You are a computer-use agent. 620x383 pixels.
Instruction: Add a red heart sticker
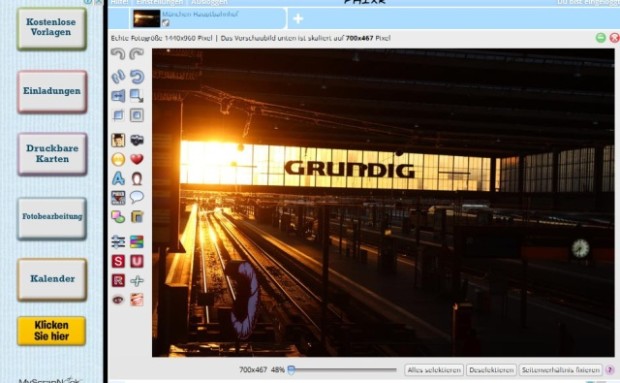(x=137, y=159)
